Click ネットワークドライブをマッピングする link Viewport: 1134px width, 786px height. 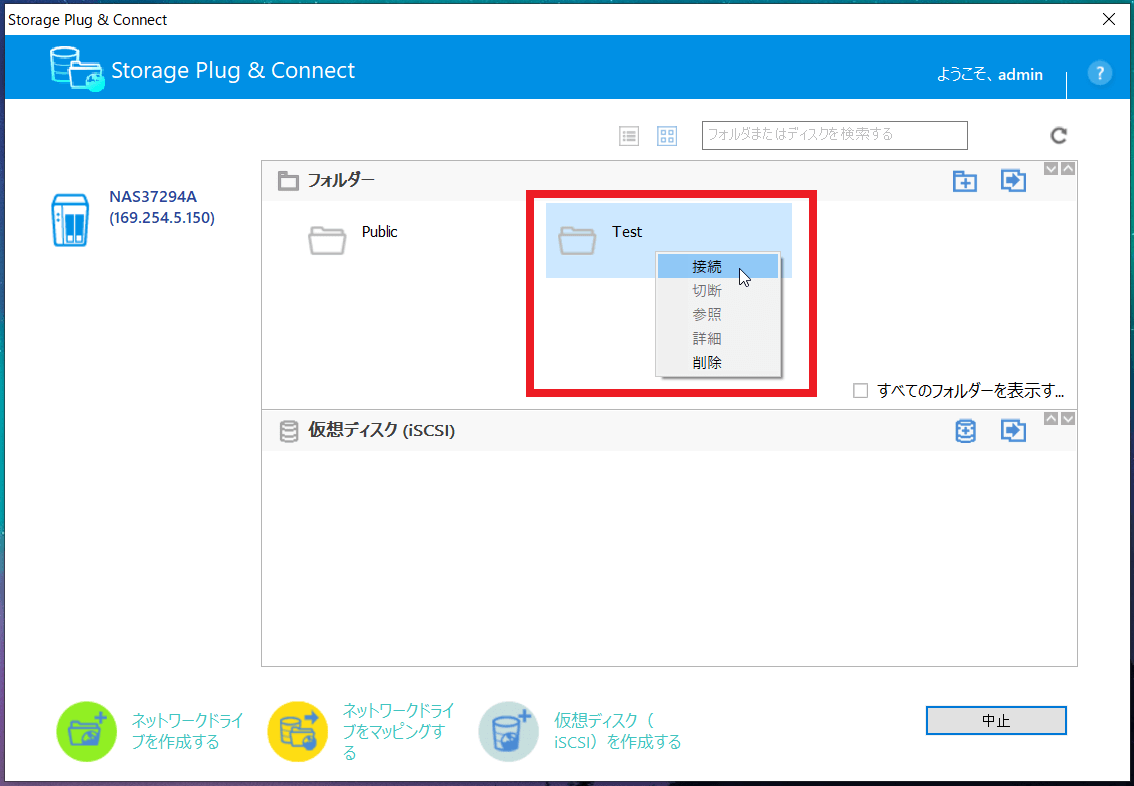(398, 731)
